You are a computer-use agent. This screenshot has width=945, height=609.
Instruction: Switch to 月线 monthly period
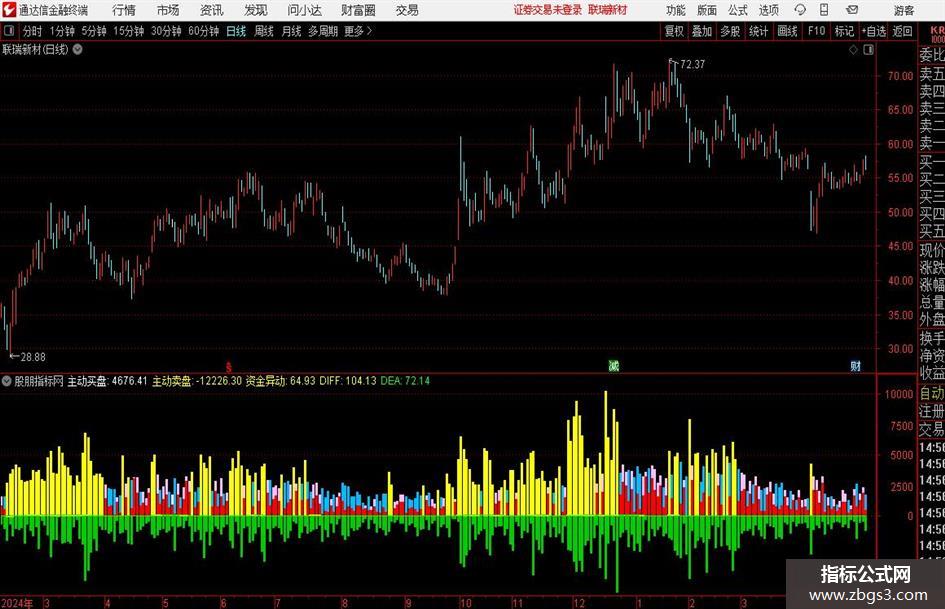(291, 31)
